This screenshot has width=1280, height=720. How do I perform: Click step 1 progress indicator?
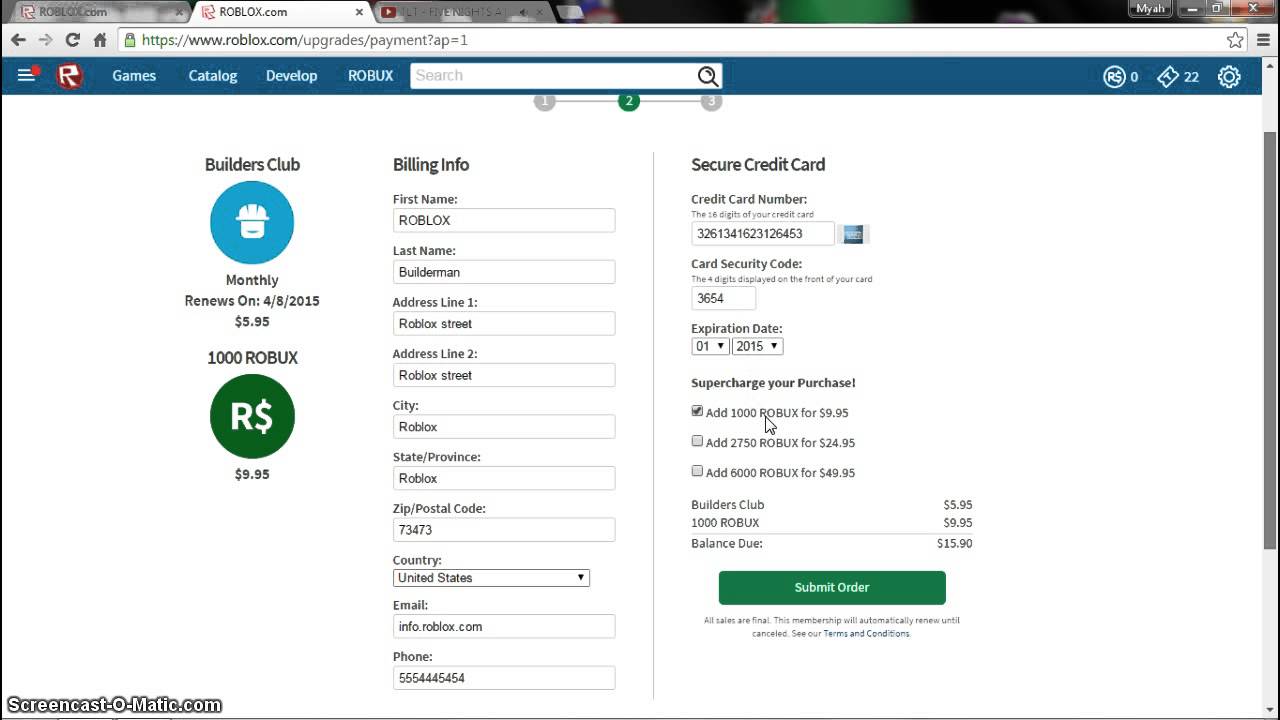544,101
